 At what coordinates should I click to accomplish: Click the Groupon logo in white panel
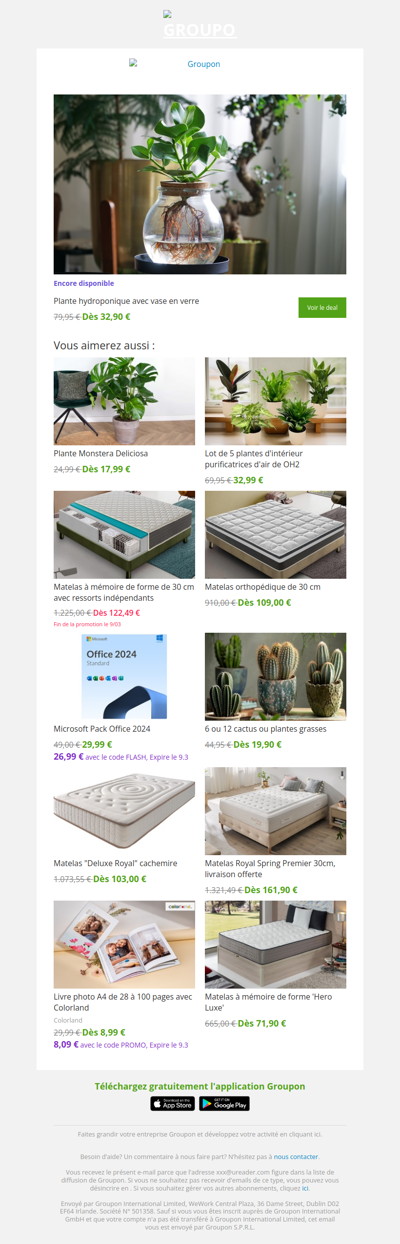click(200, 64)
